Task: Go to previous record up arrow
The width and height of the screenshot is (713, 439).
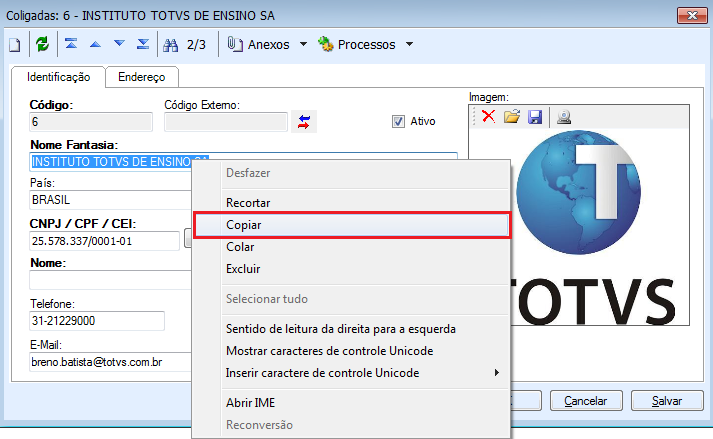Action: click(95, 44)
